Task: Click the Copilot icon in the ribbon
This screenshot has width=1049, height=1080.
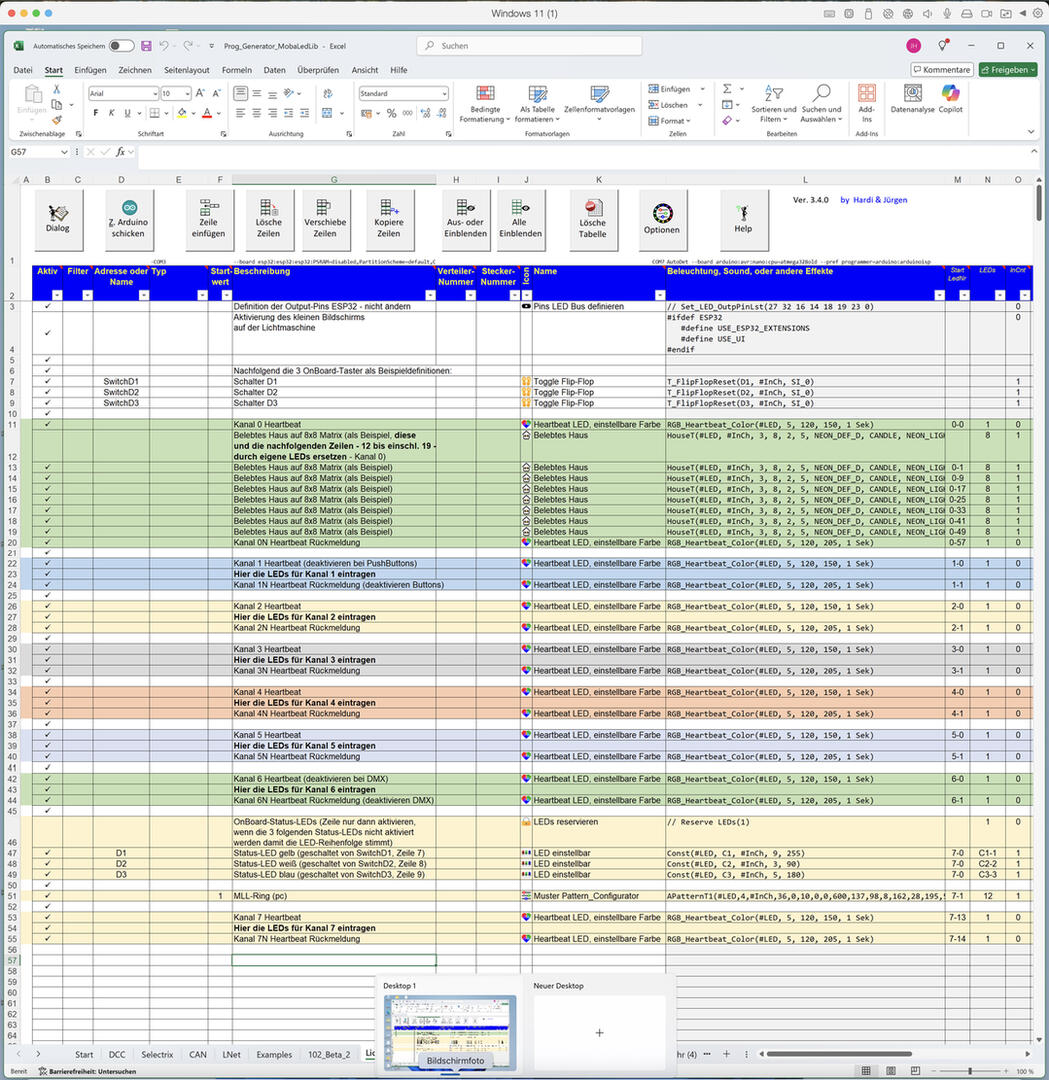Action: pos(950,93)
